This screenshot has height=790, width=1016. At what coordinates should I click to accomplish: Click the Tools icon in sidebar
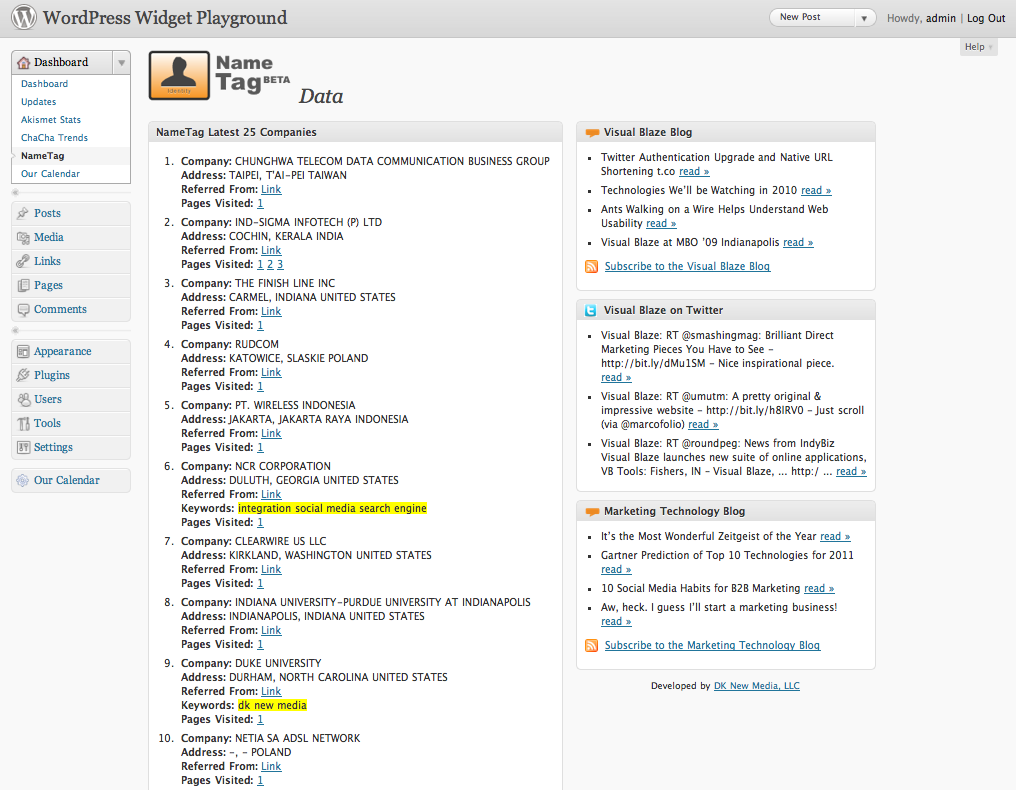pos(23,423)
